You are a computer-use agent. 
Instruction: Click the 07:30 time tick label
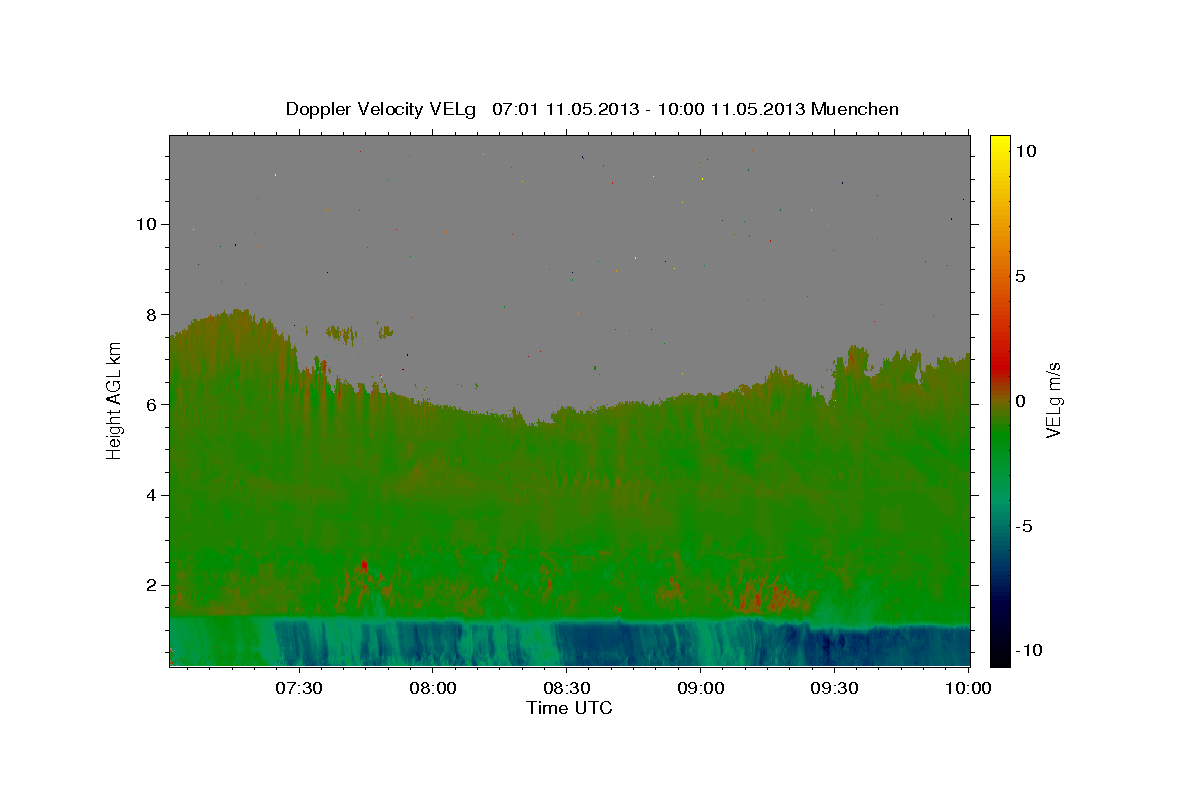click(299, 688)
